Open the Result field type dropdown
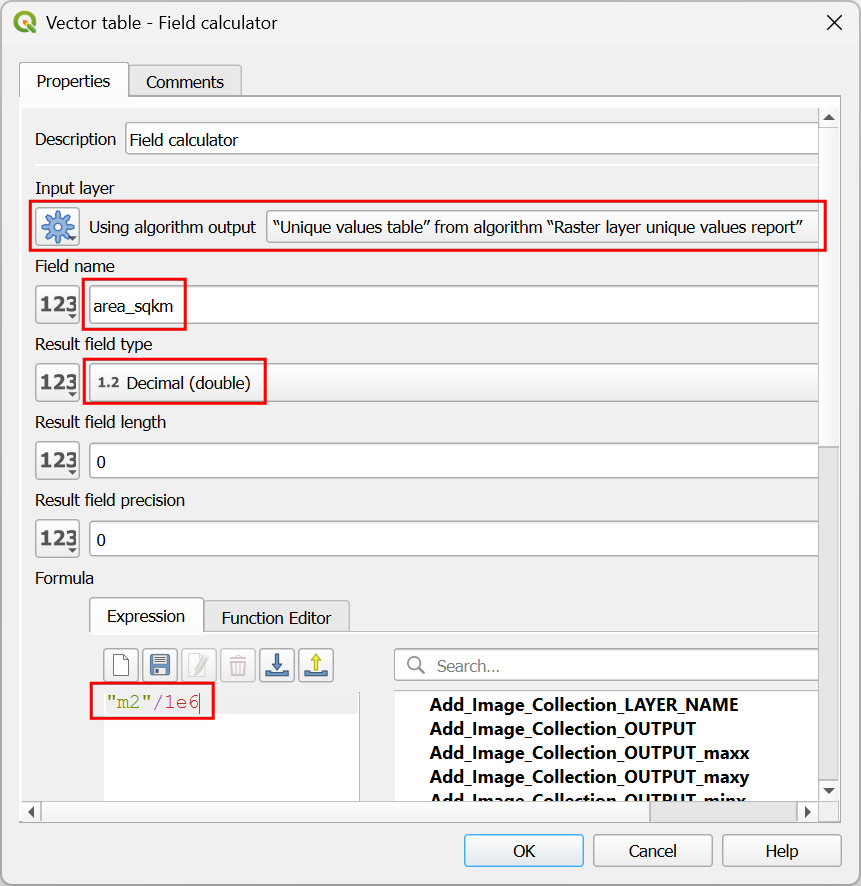The width and height of the screenshot is (861, 886). coord(450,383)
